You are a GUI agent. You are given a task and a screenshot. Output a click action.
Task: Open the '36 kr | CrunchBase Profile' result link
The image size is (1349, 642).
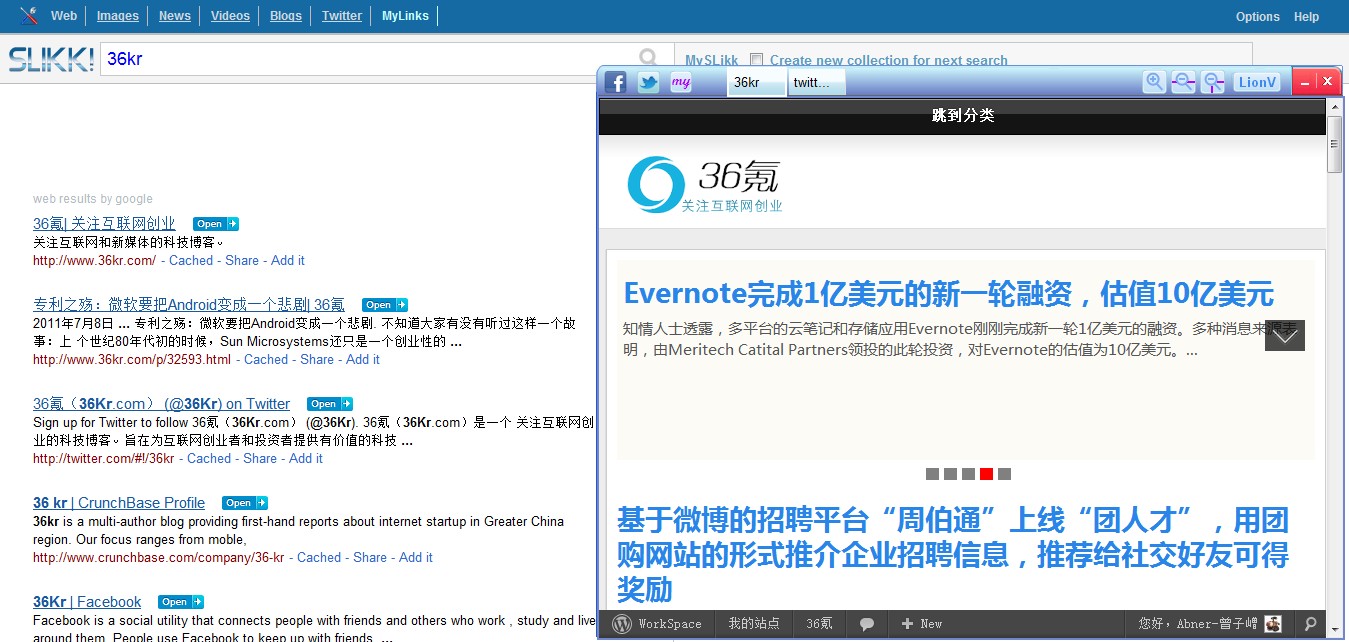pyautogui.click(x=119, y=503)
